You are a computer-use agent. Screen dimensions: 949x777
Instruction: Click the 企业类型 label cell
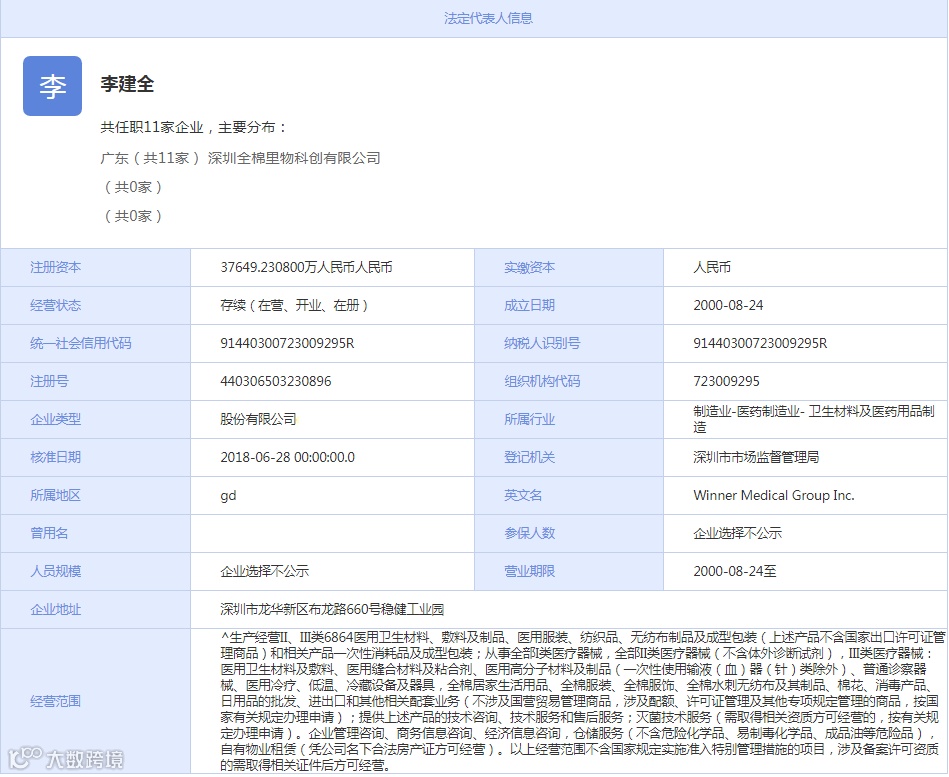[x=96, y=419]
